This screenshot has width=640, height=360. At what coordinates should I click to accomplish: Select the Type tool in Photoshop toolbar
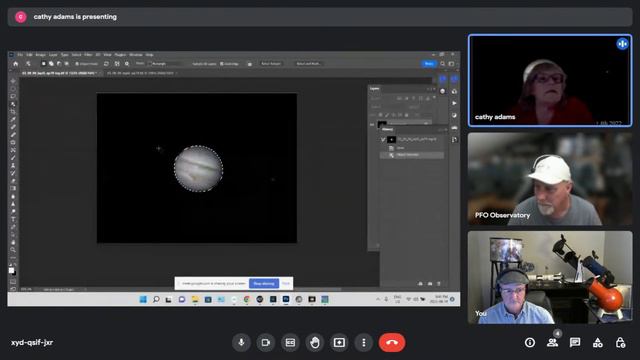(13, 219)
